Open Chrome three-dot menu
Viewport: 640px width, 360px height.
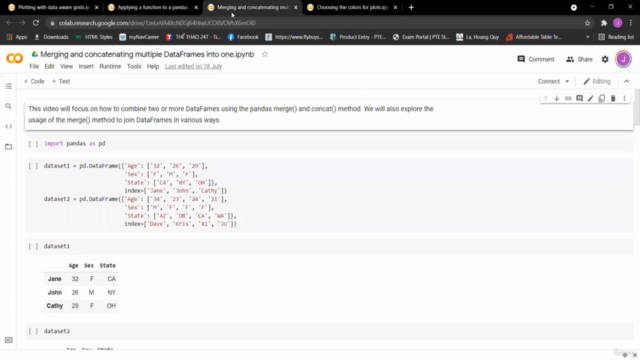coord(631,23)
